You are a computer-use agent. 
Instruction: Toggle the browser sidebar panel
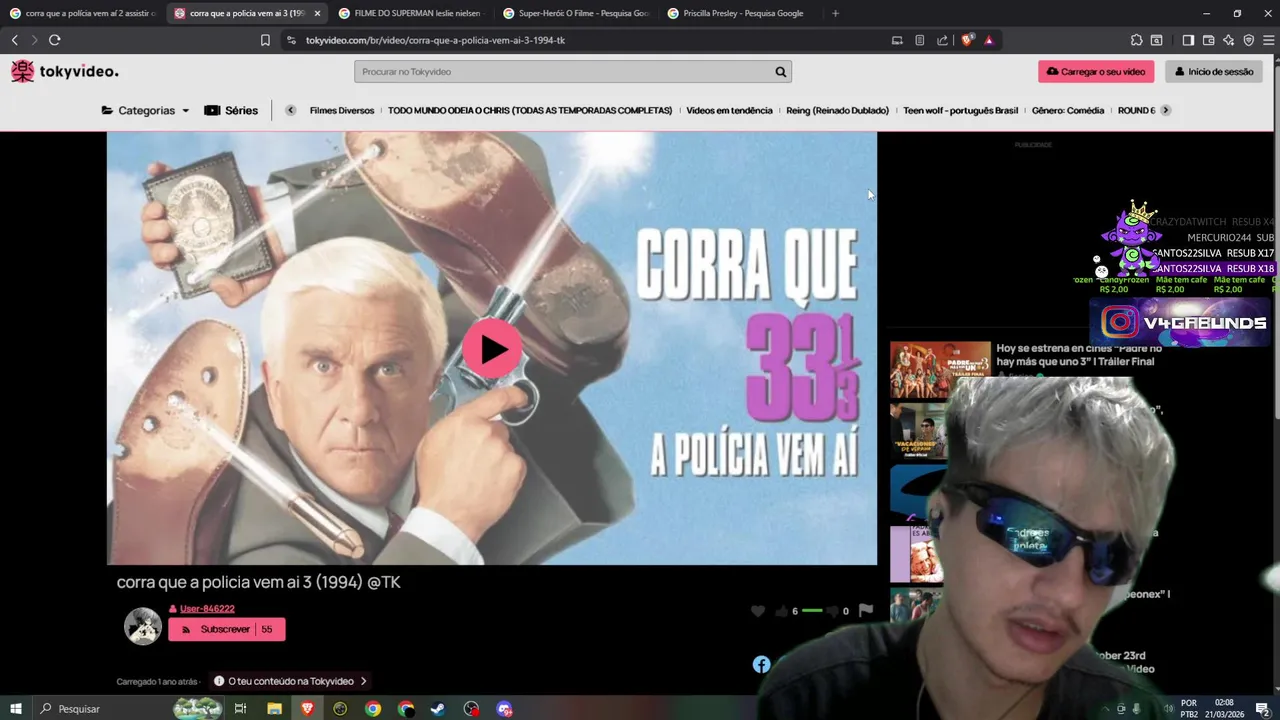(x=1188, y=40)
